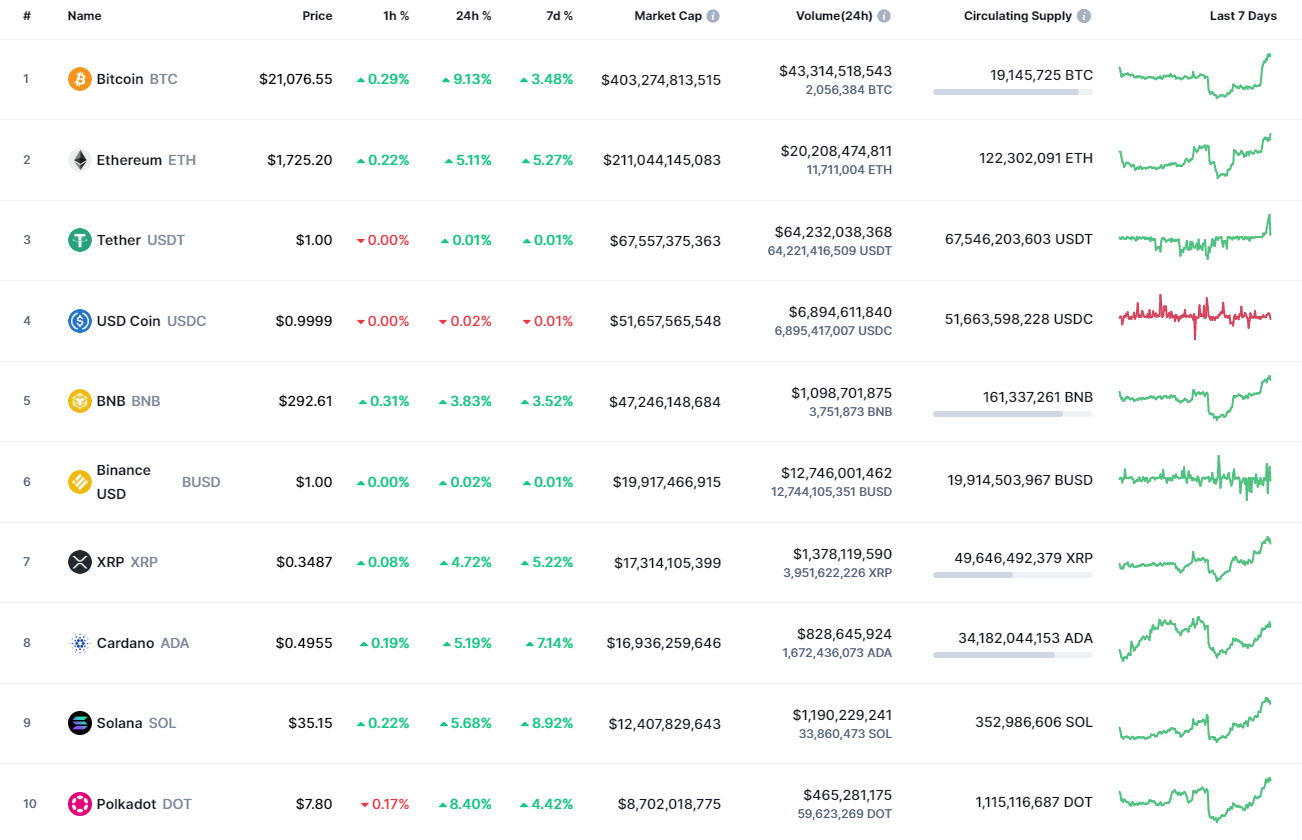
Task: Click the Cardano logo icon
Action: 78,643
